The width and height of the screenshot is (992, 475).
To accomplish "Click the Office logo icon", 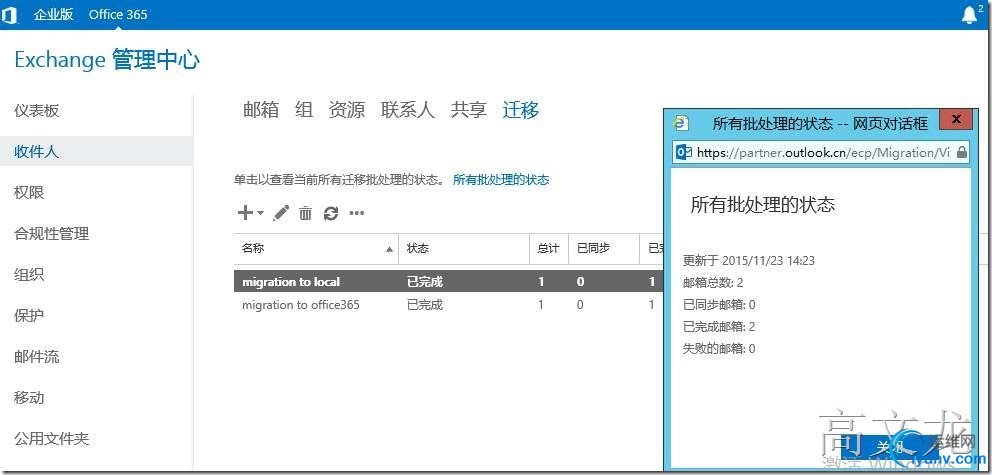I will (9, 15).
